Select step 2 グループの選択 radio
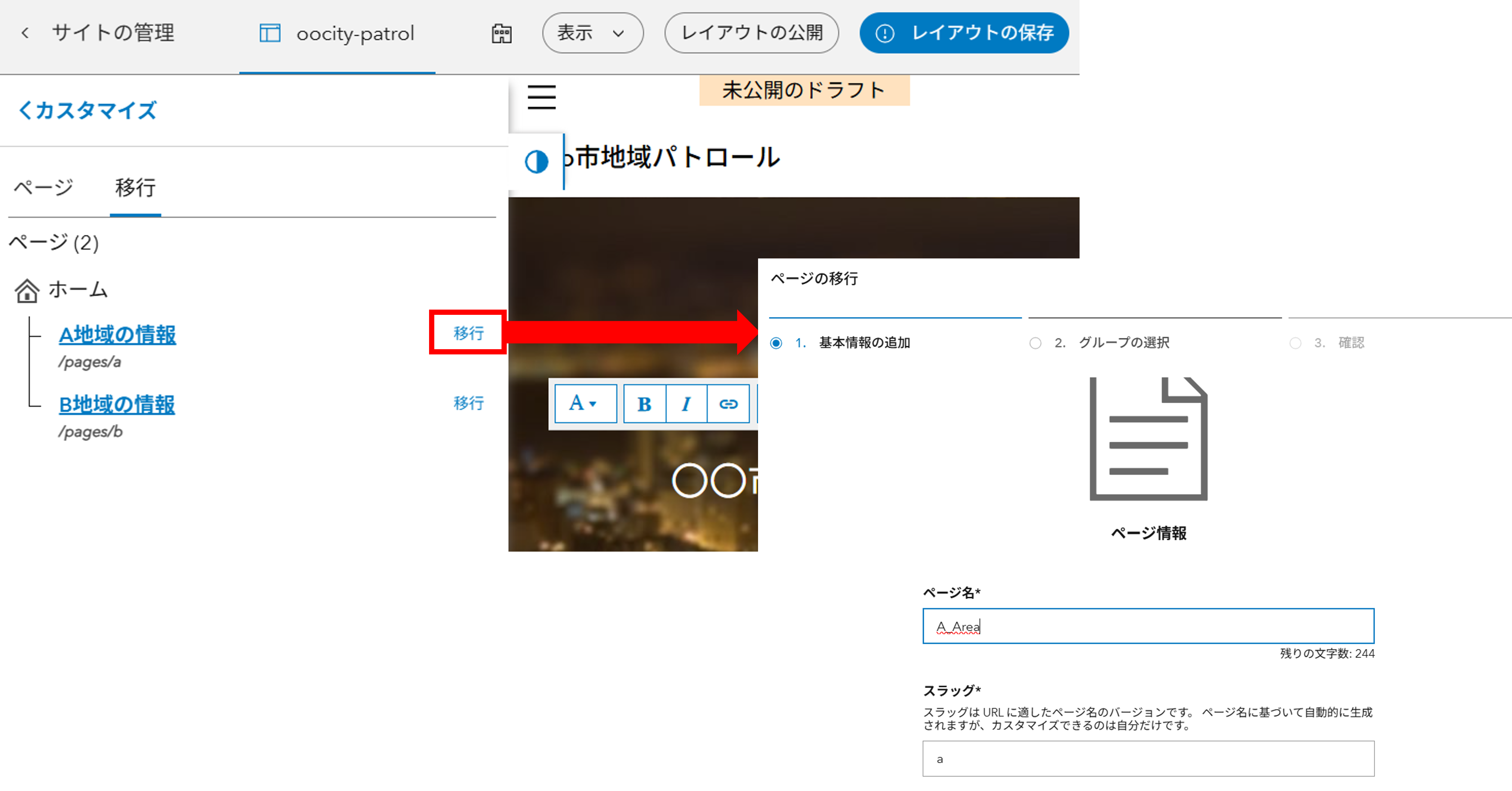Viewport: 1512px width, 791px height. pos(1036,343)
